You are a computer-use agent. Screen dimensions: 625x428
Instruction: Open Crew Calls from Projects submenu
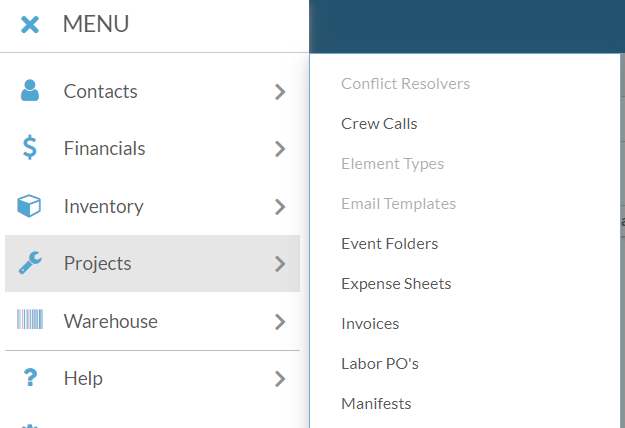379,124
